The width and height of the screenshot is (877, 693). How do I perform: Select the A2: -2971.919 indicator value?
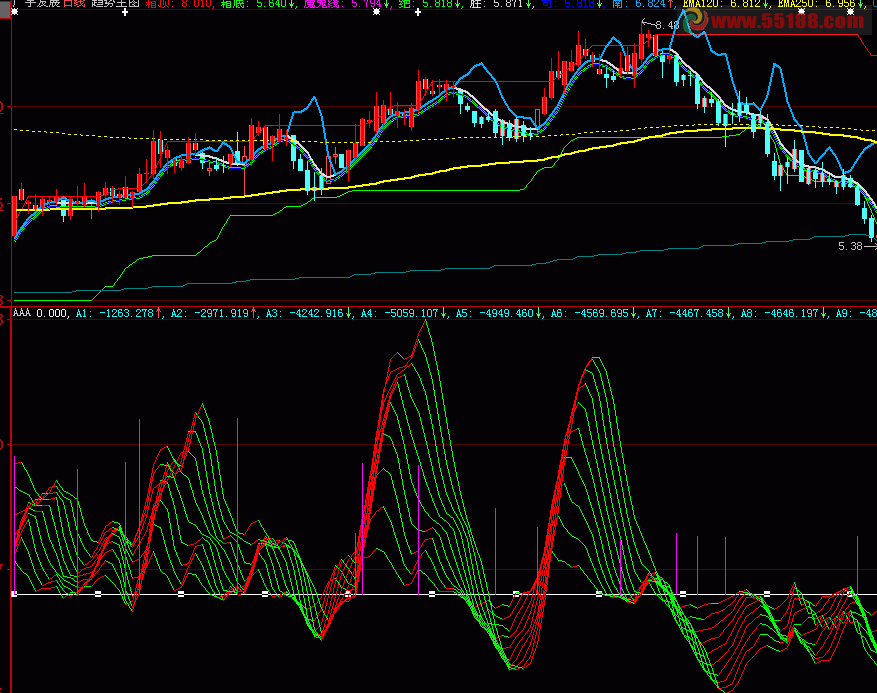point(214,313)
